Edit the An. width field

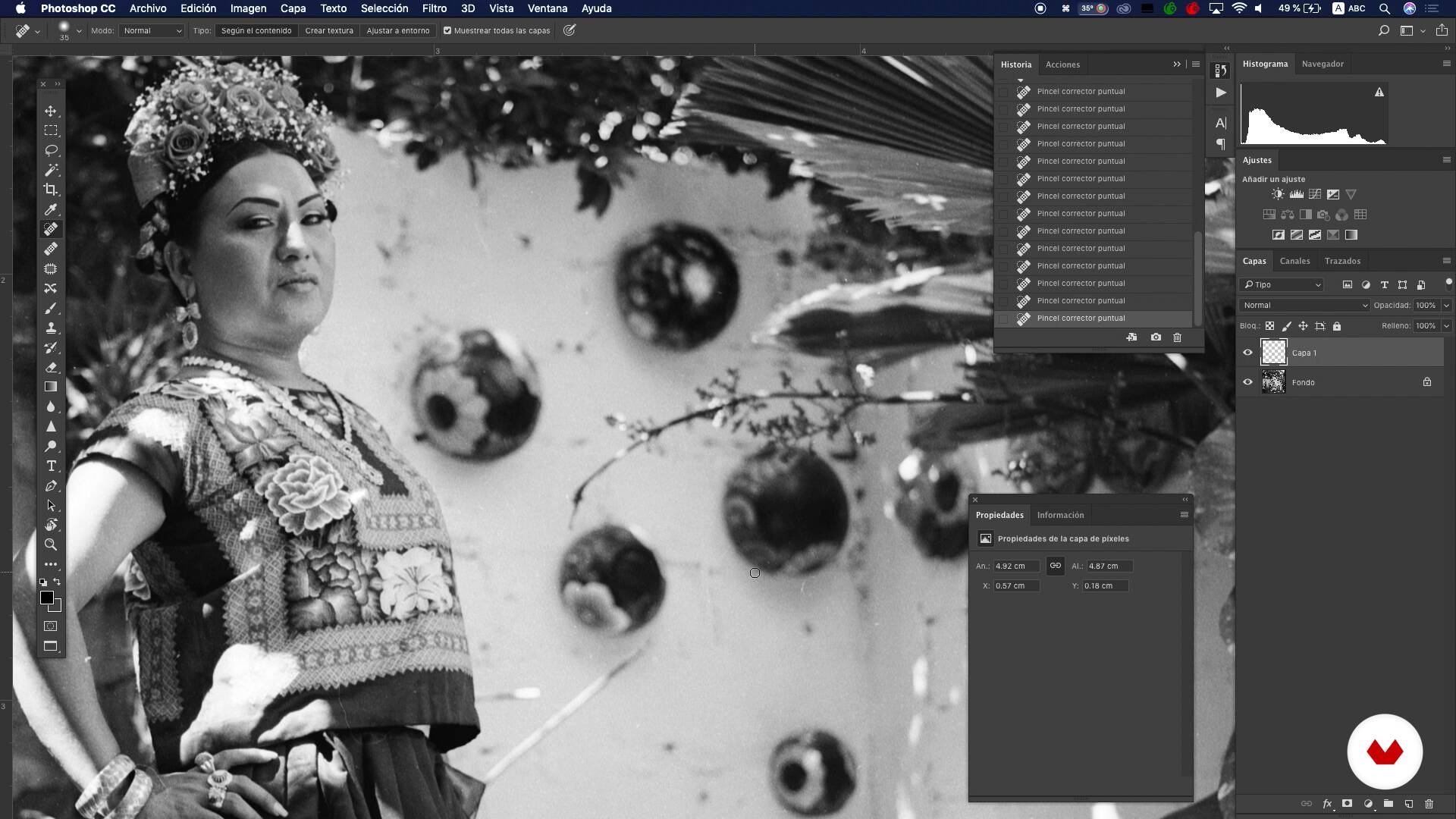click(x=1016, y=566)
